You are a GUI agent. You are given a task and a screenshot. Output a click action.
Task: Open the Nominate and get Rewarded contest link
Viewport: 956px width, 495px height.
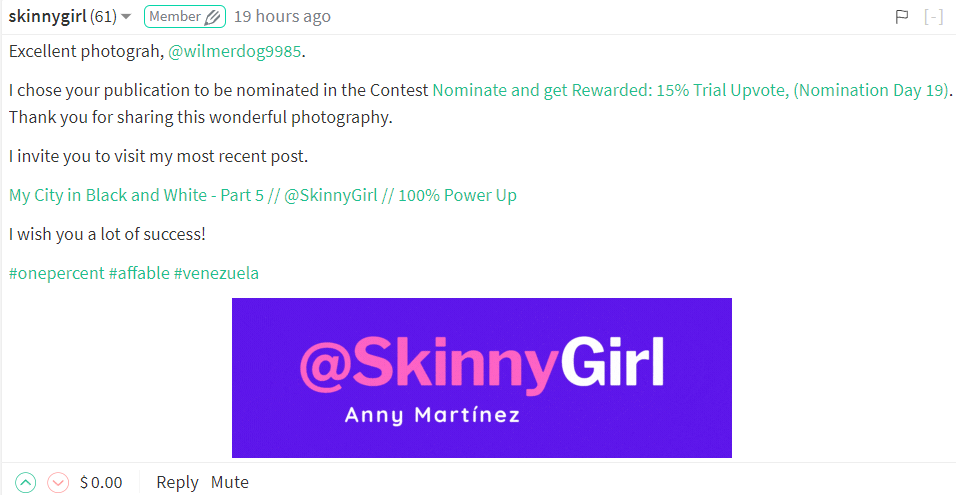point(690,90)
